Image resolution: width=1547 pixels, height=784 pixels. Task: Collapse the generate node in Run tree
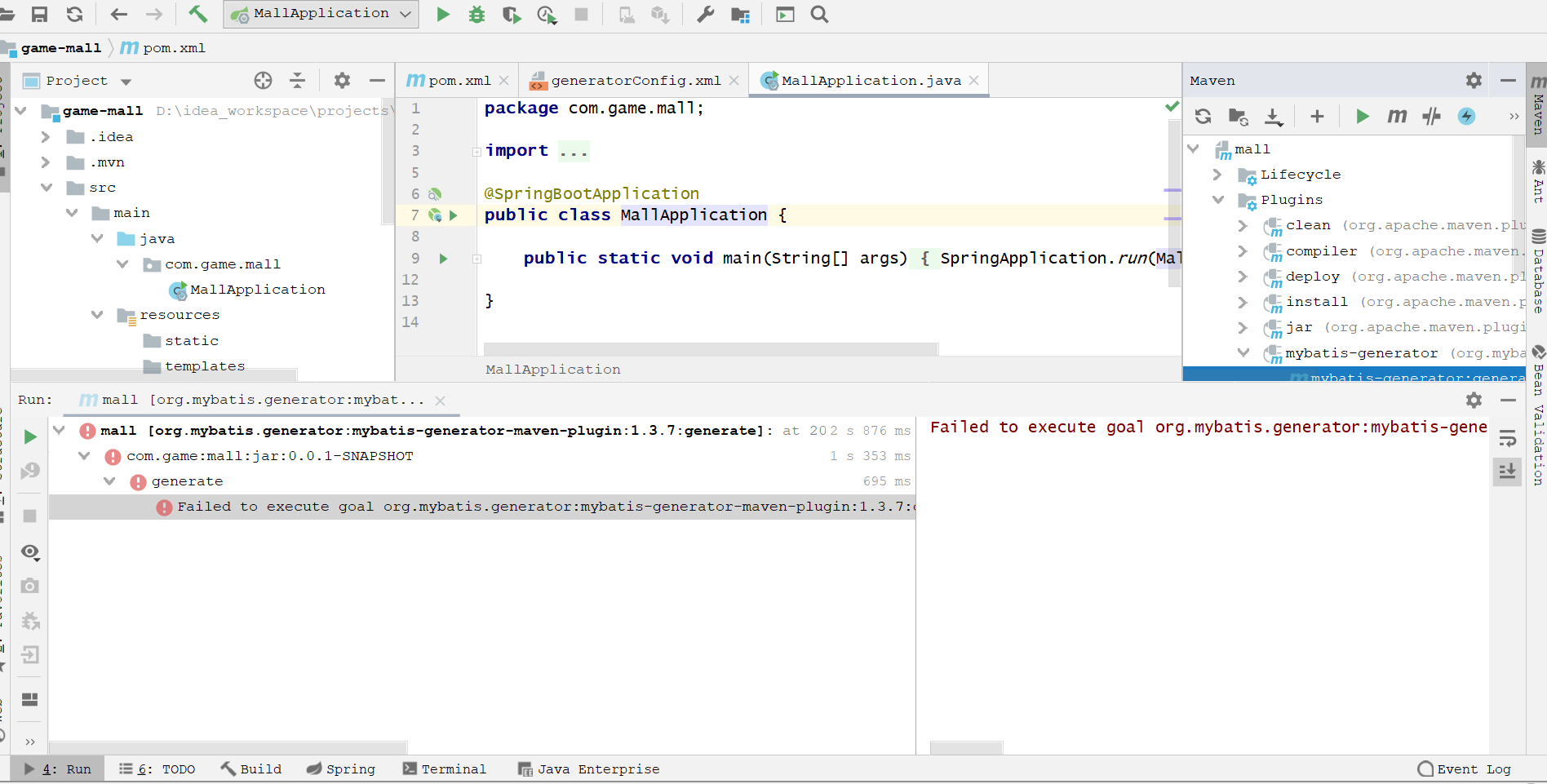(109, 481)
